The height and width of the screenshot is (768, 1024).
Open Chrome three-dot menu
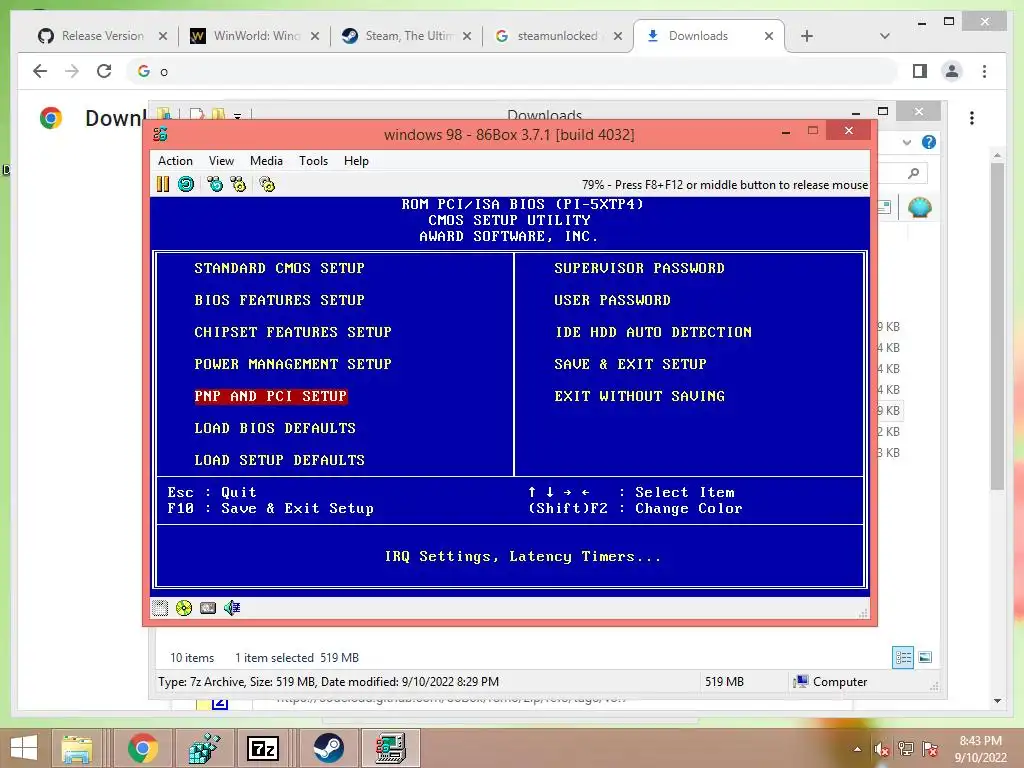pos(984,71)
